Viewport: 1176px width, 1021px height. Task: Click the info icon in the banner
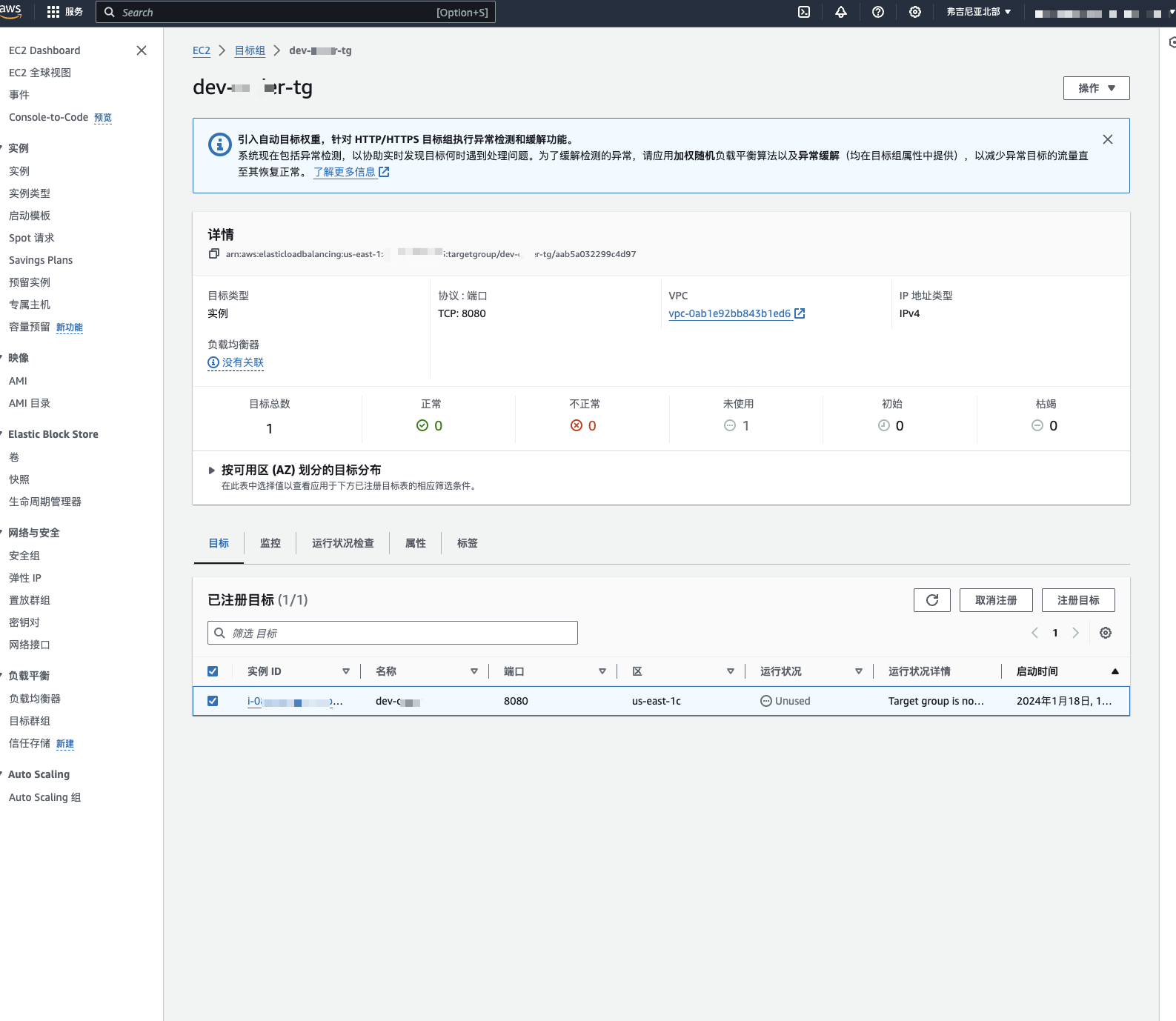(x=219, y=144)
